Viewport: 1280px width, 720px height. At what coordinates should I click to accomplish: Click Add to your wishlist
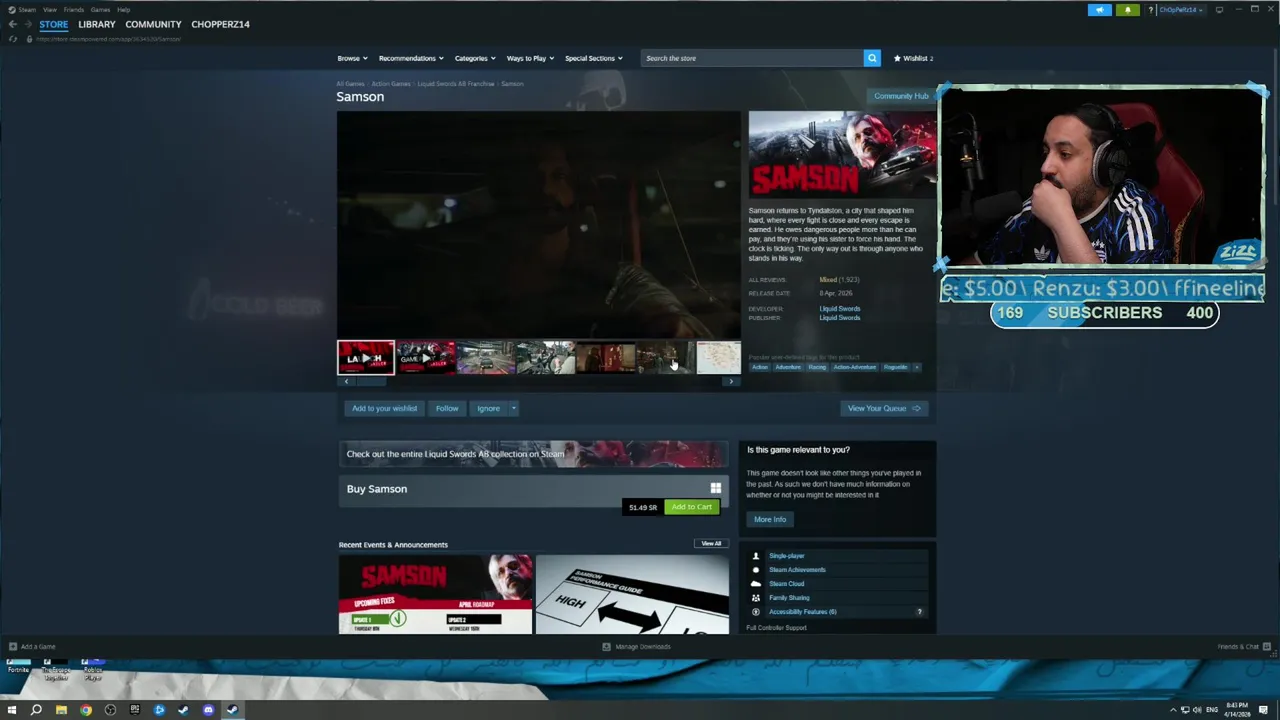(x=384, y=408)
